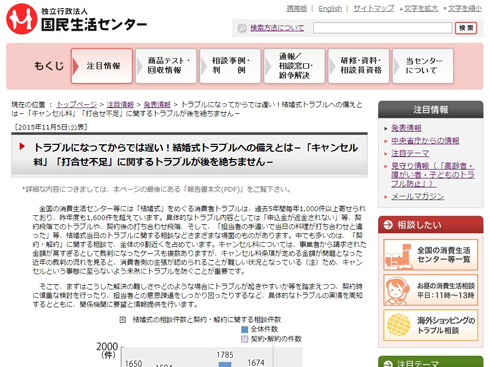Screen dimensions: 490x367
Task: Open the 携帯版 mobile site link
Action: (297, 9)
